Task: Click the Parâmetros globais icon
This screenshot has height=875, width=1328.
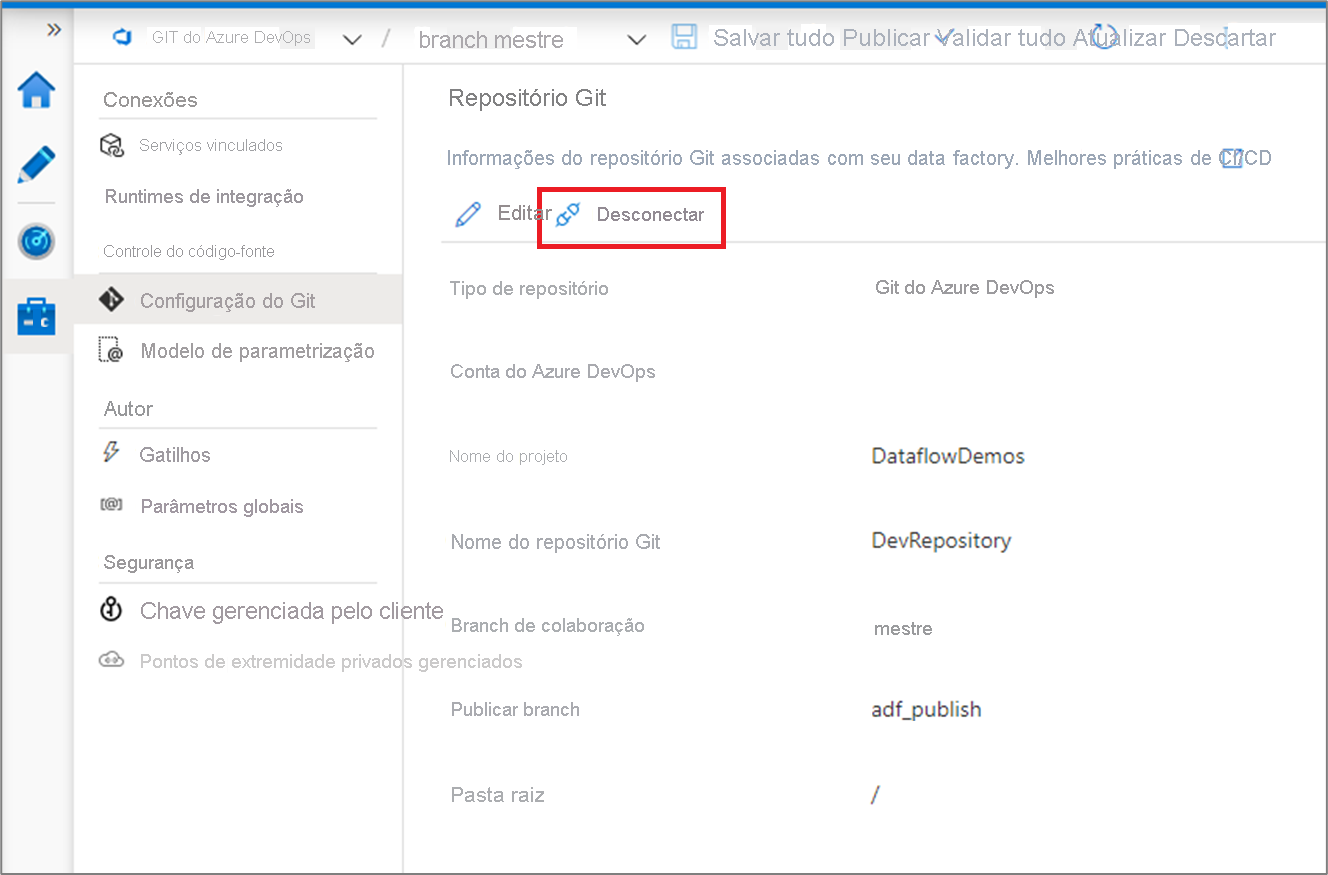Action: coord(111,505)
